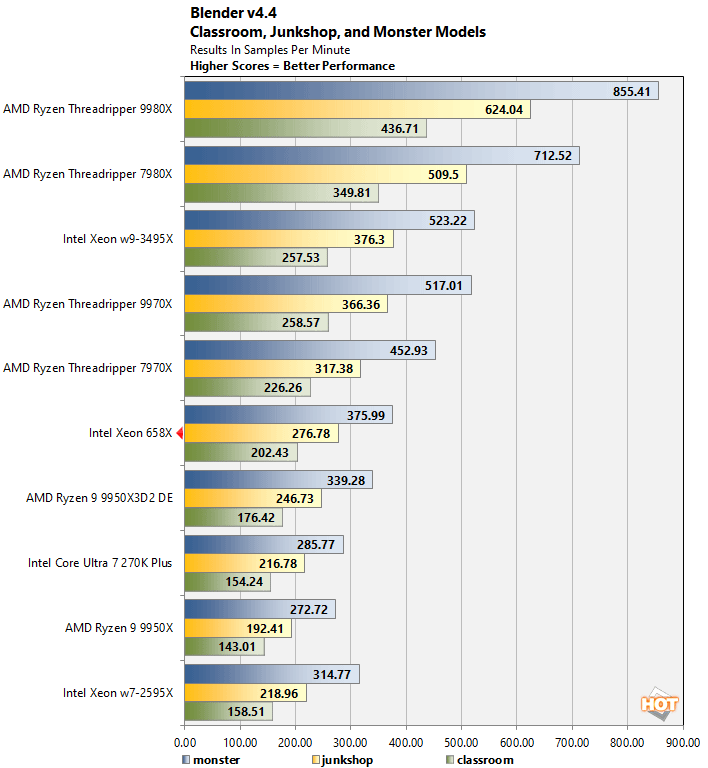708x768 pixels.
Task: Click the 158.51 classroom bar value
Action: pos(246,712)
